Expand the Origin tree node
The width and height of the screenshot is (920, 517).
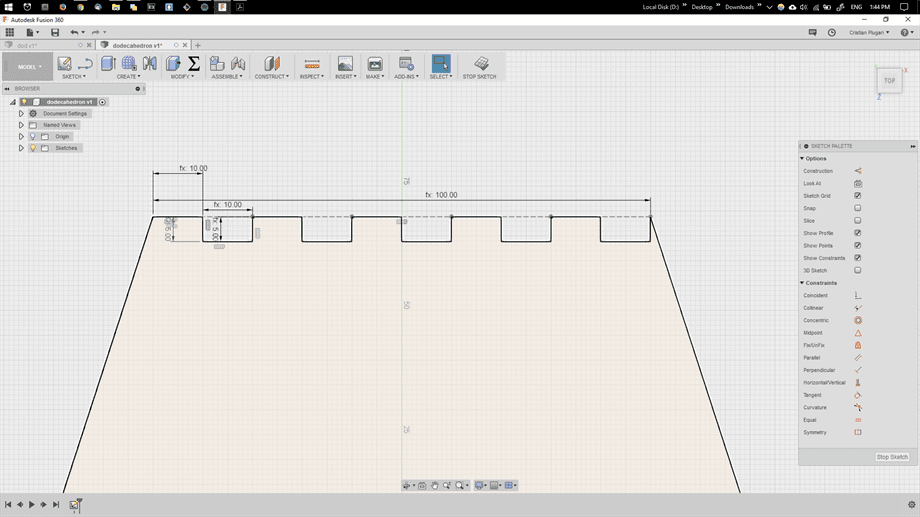(x=21, y=136)
